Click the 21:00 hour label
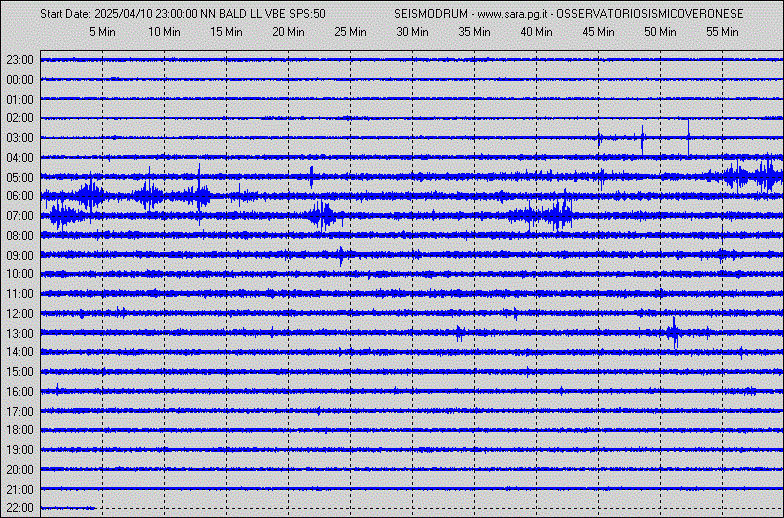This screenshot has width=784, height=518. coord(20,490)
